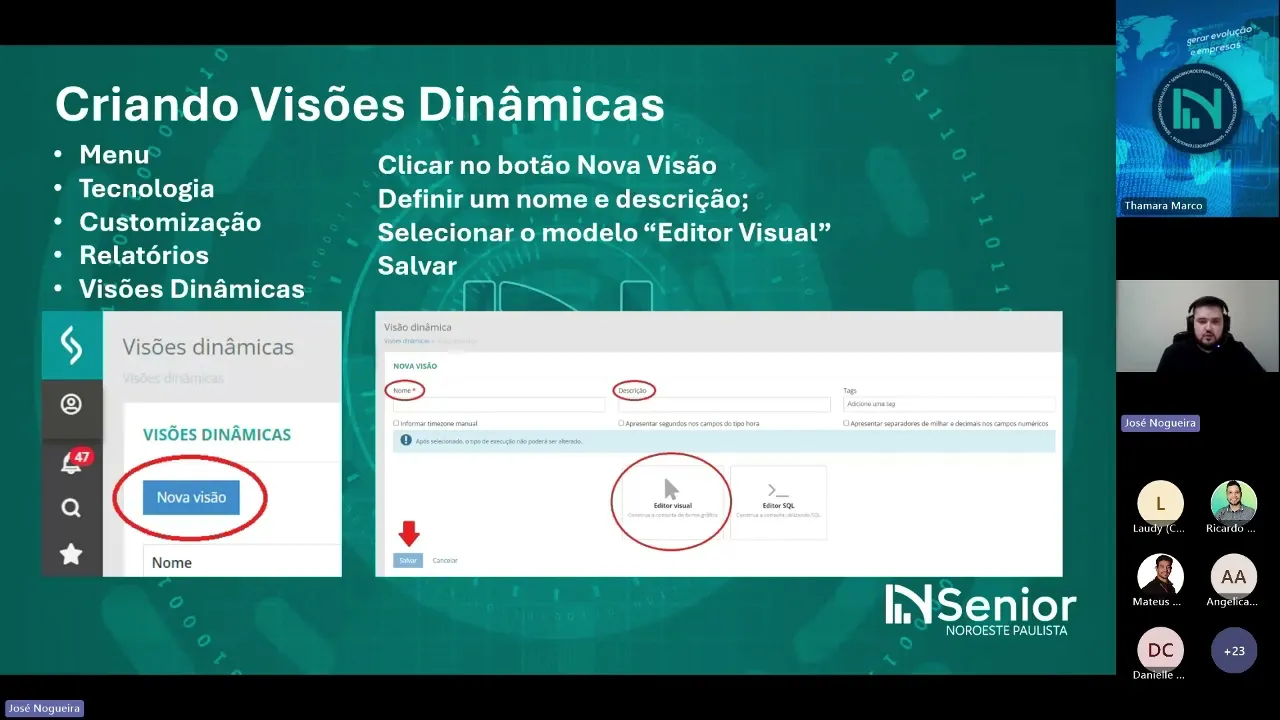Open favorites star icon in the sidebar
The width and height of the screenshot is (1280, 720).
[x=71, y=553]
